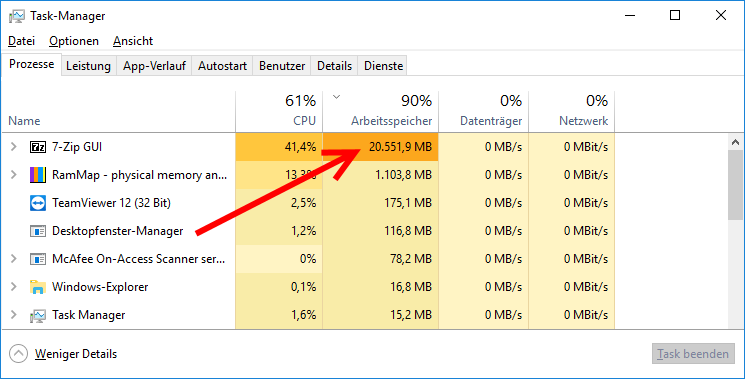
Task: Expand the Windows-Explorer process group
Action: 14,287
